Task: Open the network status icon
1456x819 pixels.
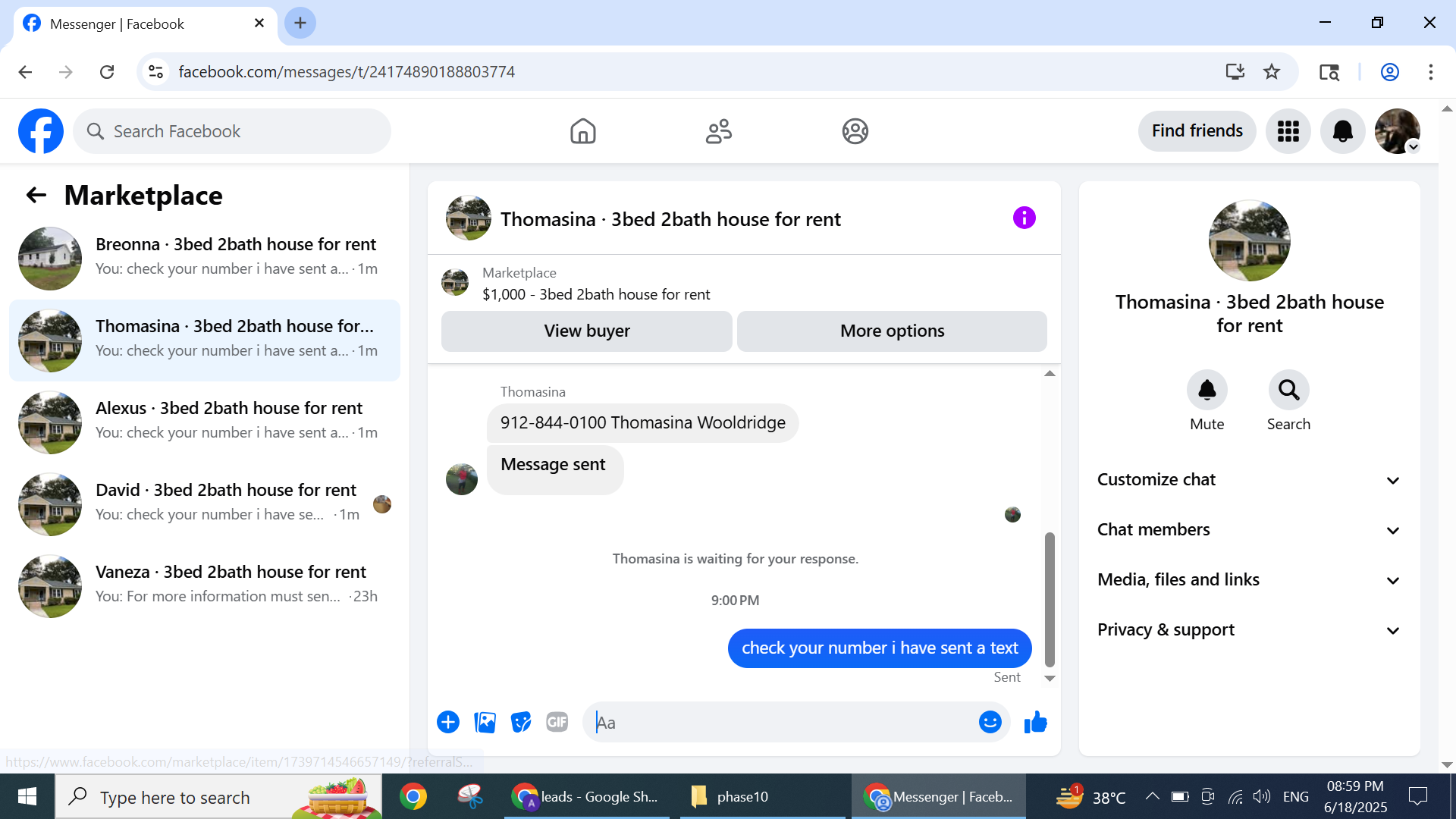Action: pos(1235,797)
